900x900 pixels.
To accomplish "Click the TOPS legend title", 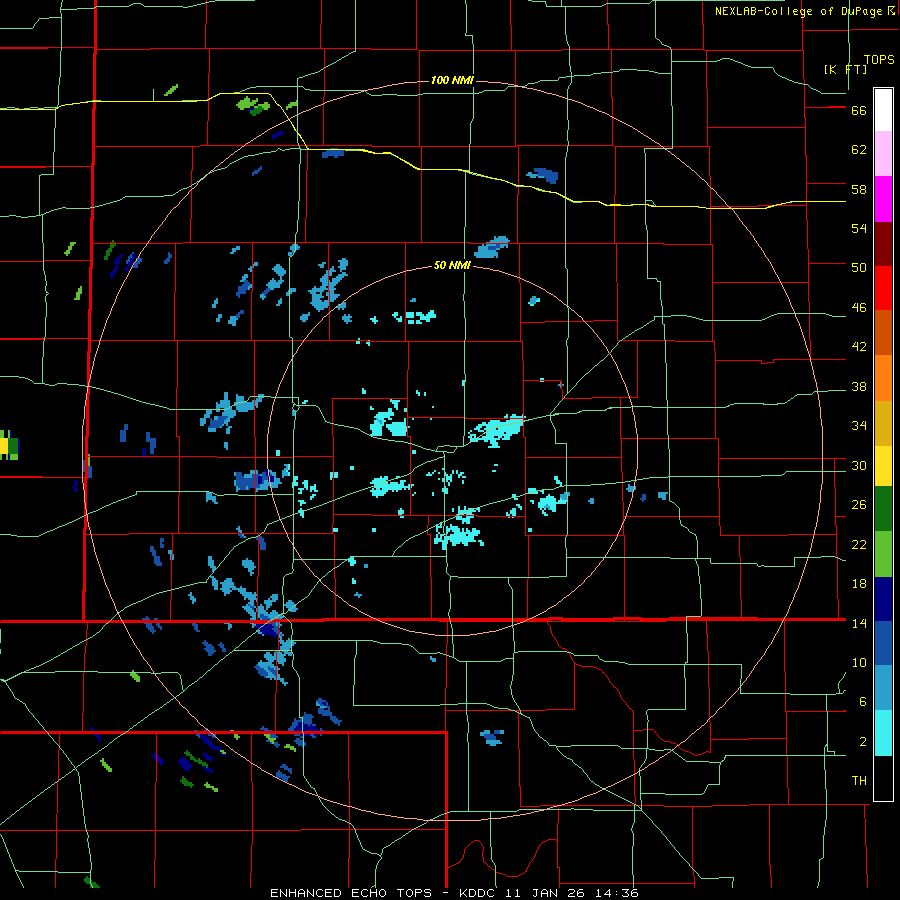I will (879, 60).
